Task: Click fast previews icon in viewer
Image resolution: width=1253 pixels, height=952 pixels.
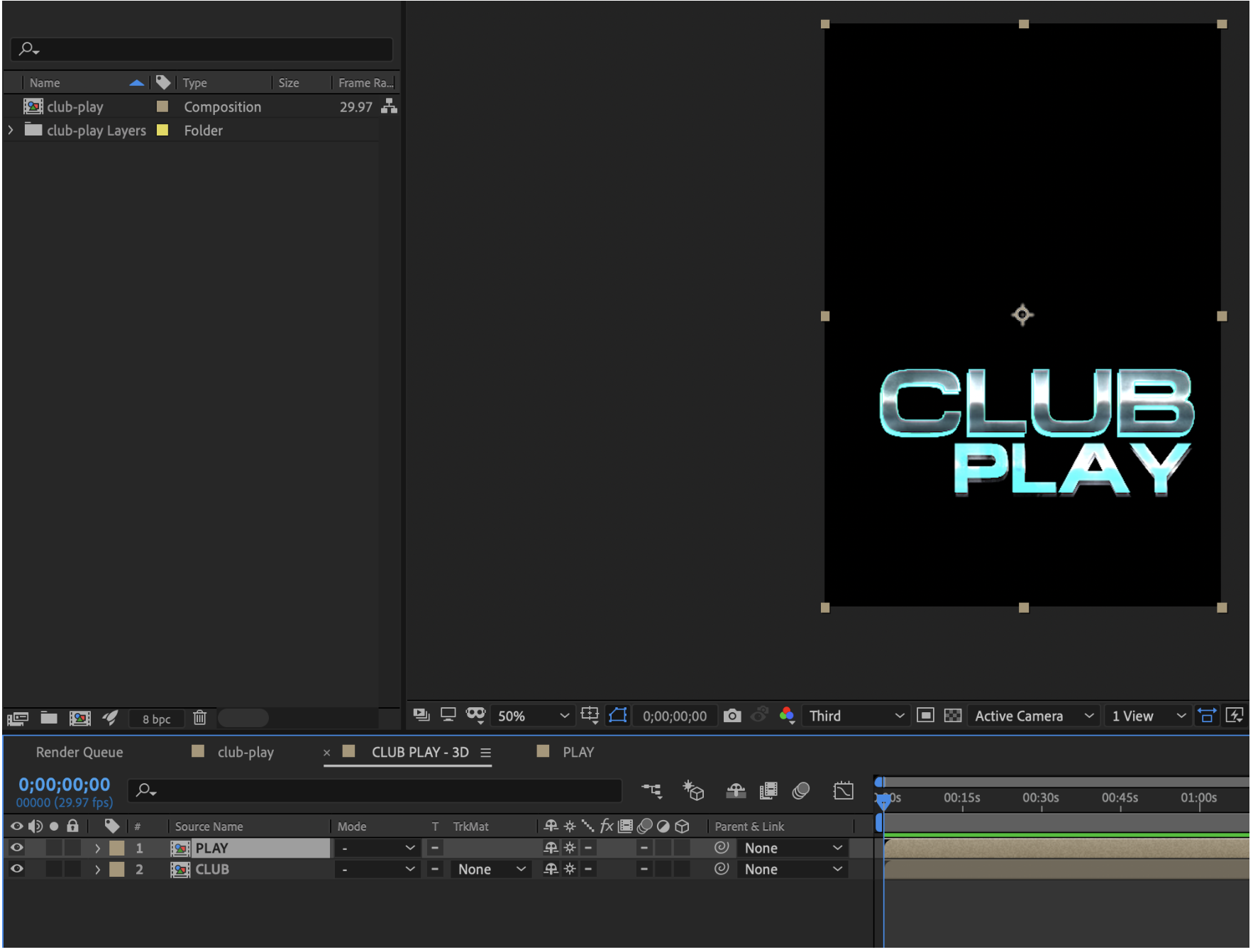Action: [x=1235, y=715]
